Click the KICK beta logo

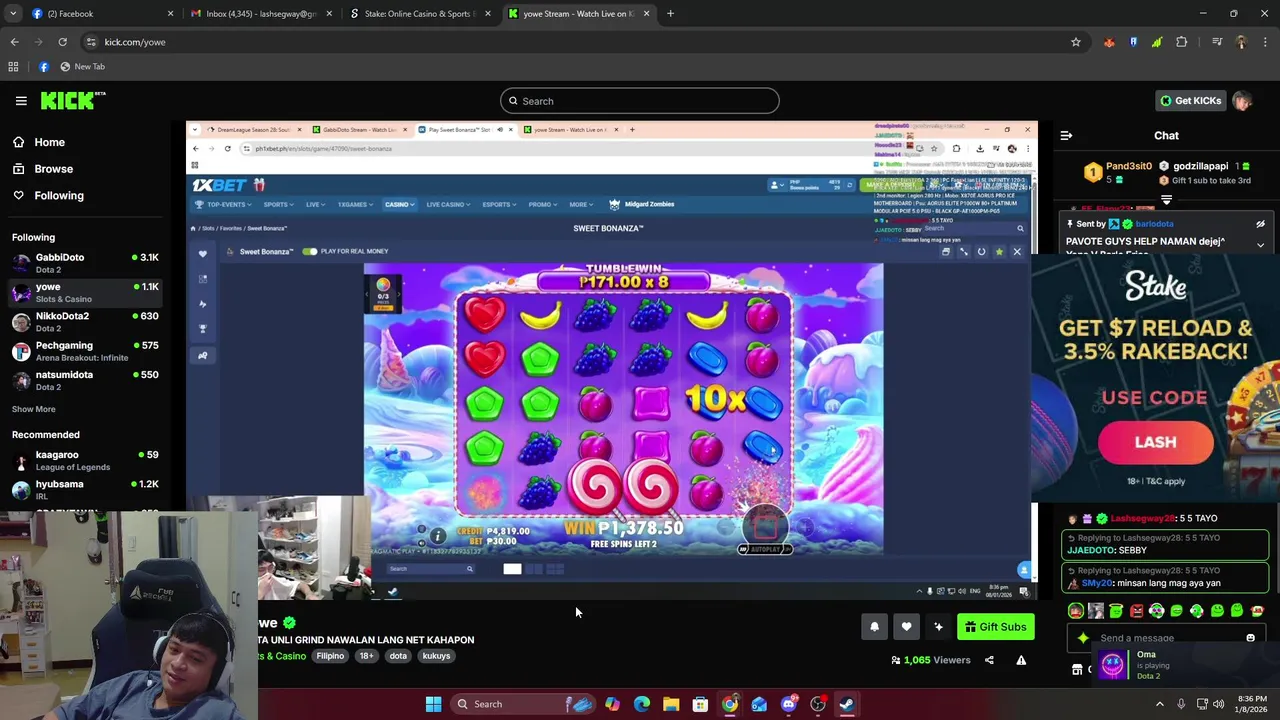73,100
